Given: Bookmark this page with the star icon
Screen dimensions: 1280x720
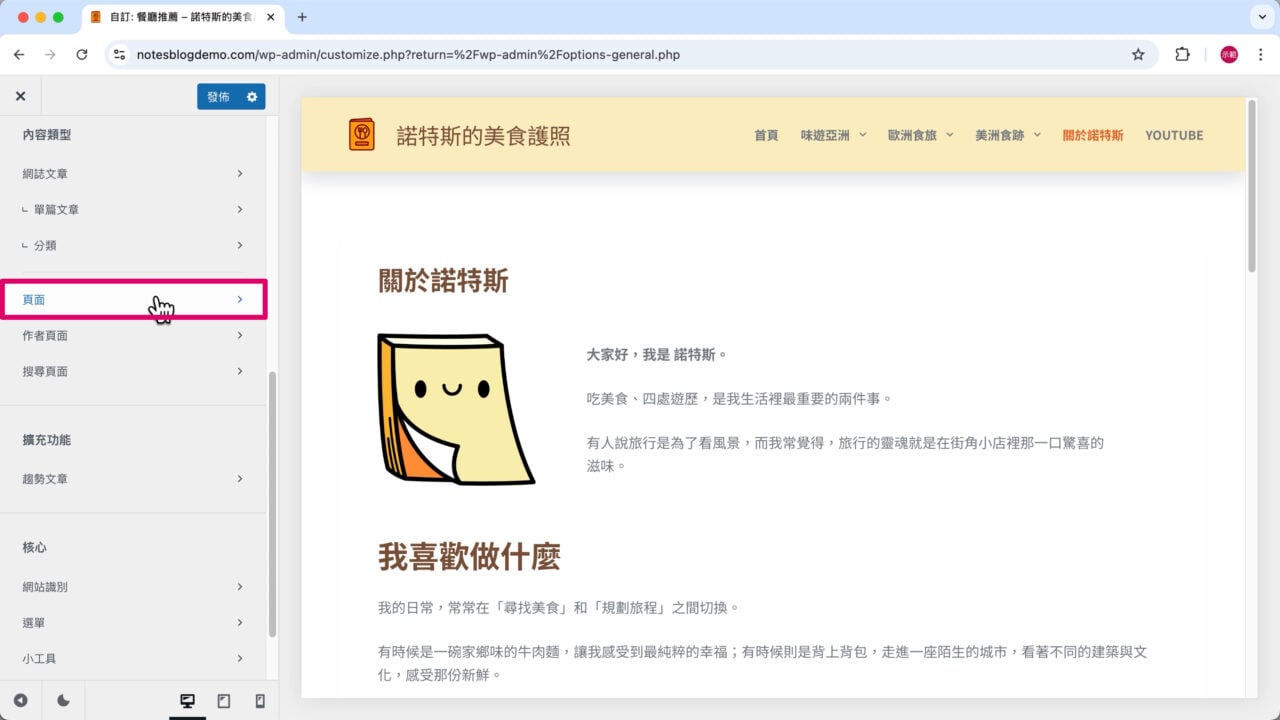Looking at the screenshot, I should 1139,54.
